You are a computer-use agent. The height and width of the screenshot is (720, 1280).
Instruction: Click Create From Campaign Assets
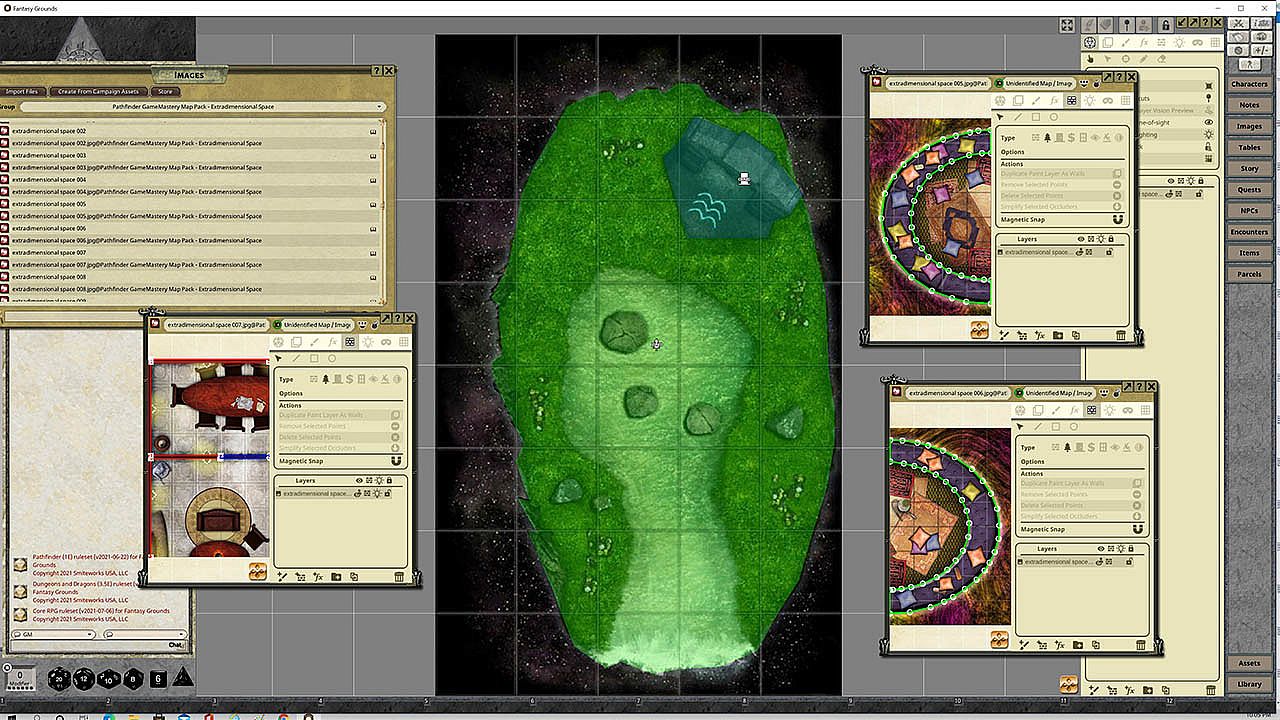98,91
